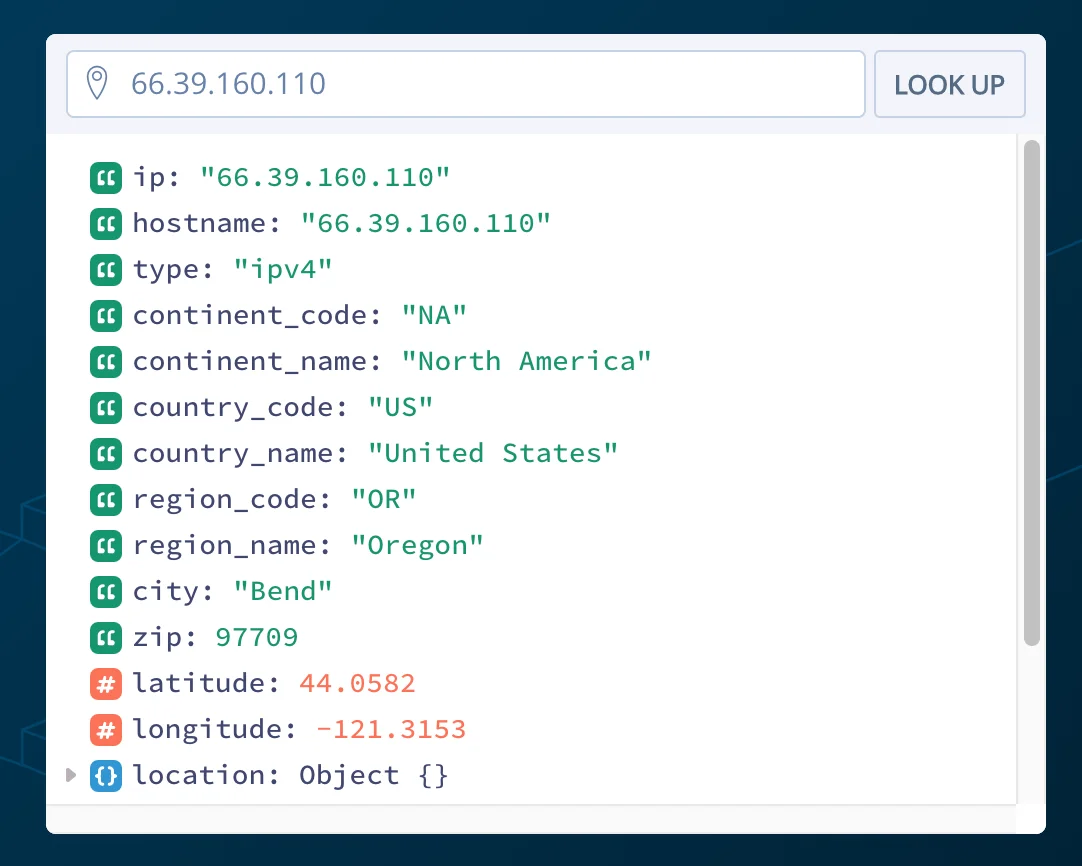Select the type value "ipv4"

click(x=283, y=270)
